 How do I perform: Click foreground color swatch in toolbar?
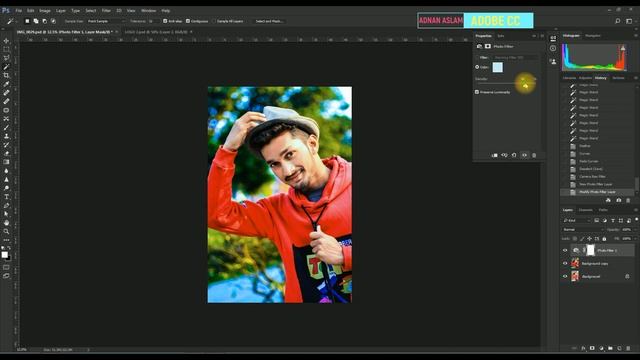(4, 255)
